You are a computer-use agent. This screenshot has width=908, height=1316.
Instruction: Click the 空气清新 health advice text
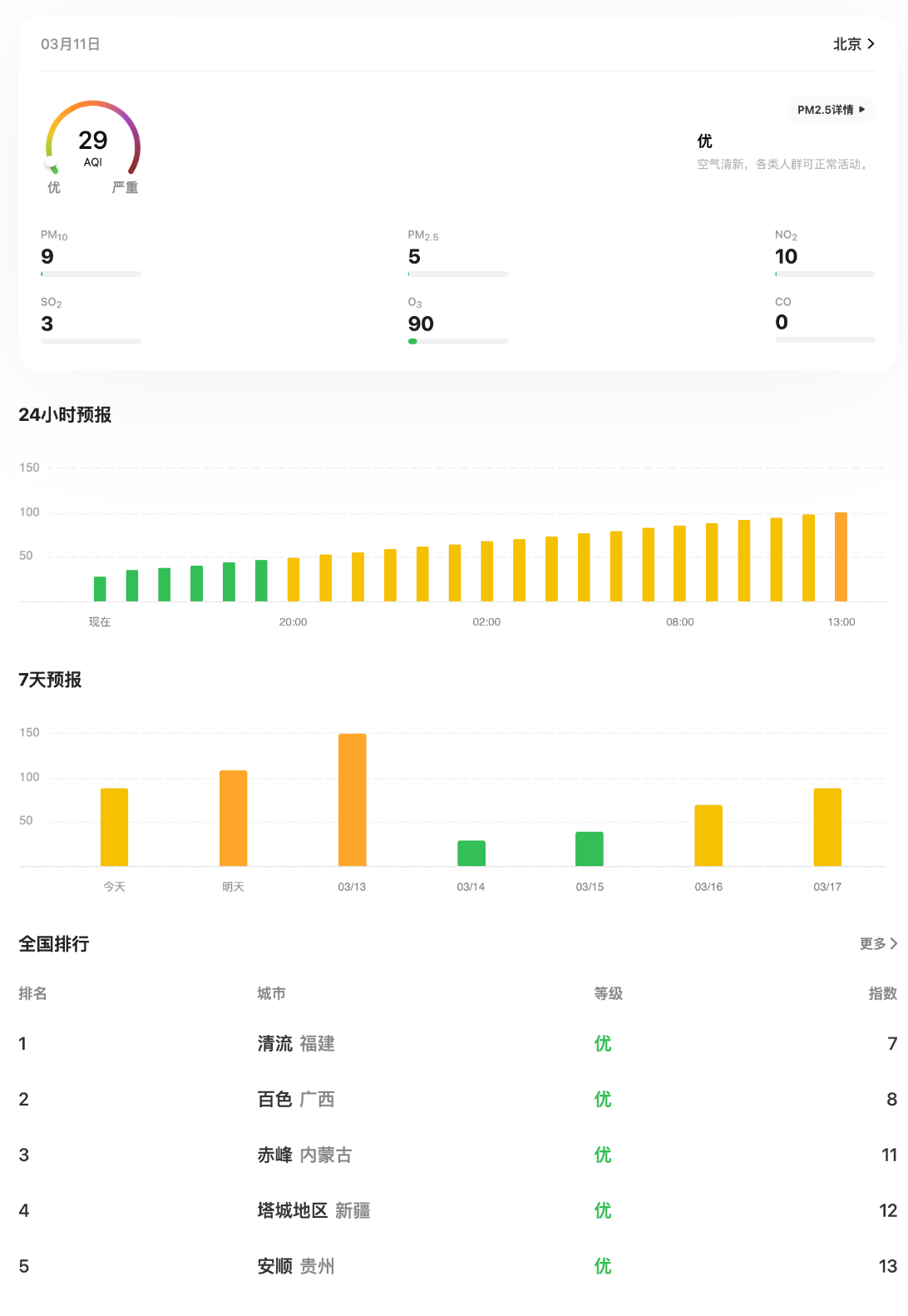click(x=784, y=165)
